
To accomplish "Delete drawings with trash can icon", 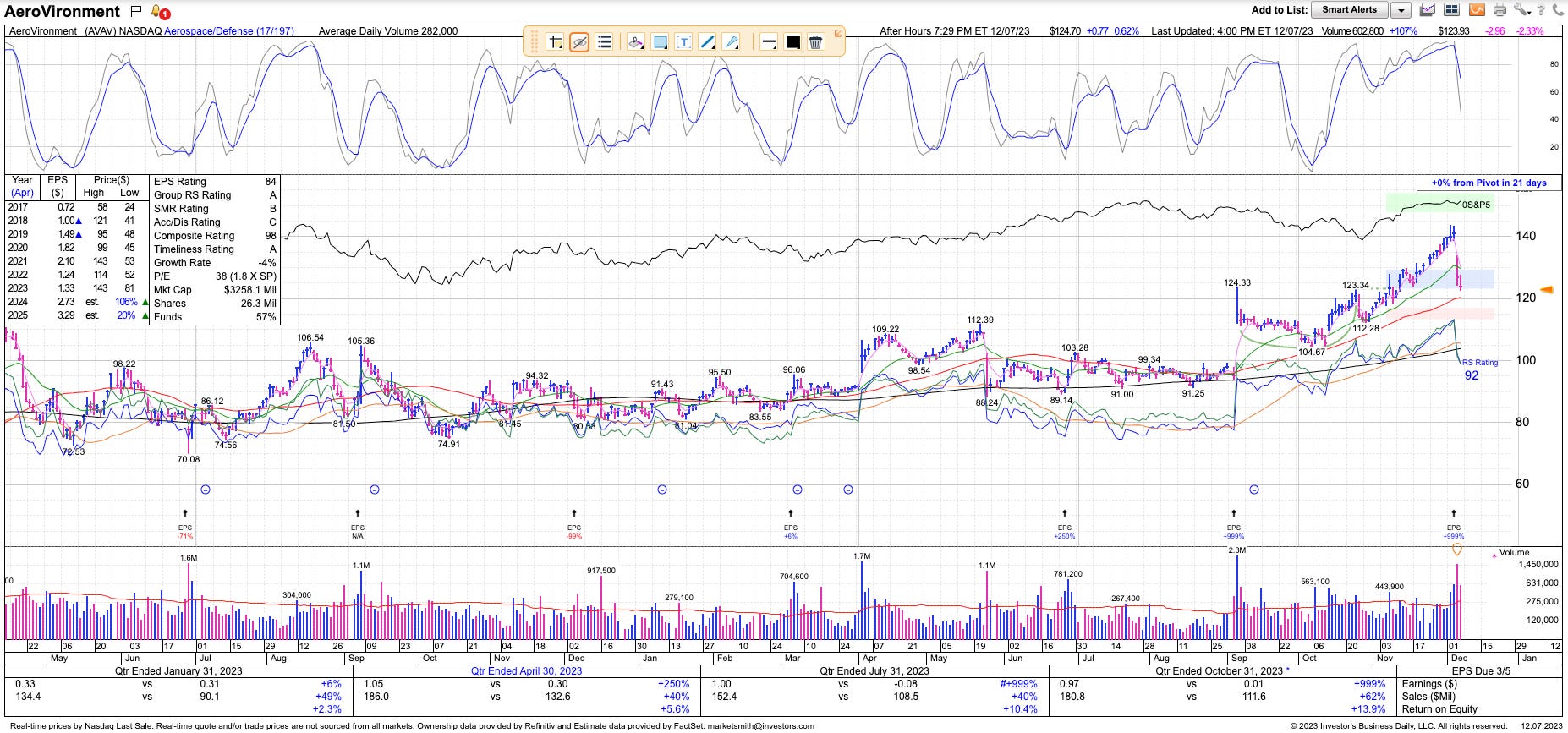I will (x=815, y=41).
